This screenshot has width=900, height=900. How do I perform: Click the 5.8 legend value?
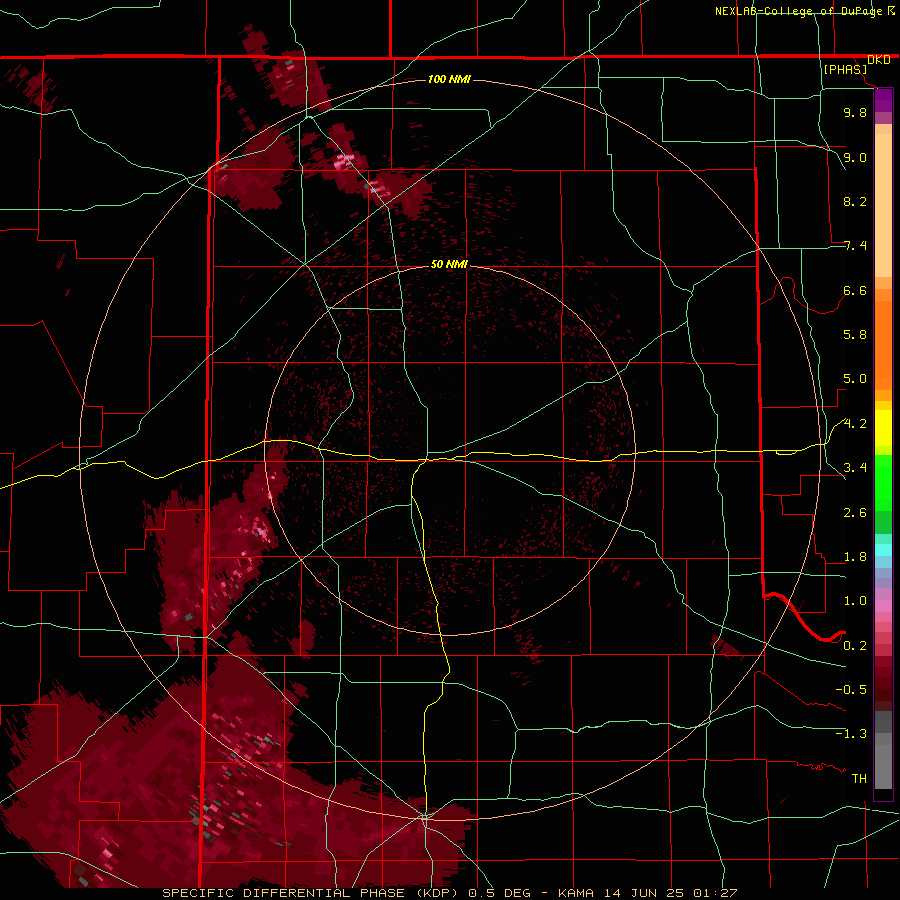coord(855,335)
